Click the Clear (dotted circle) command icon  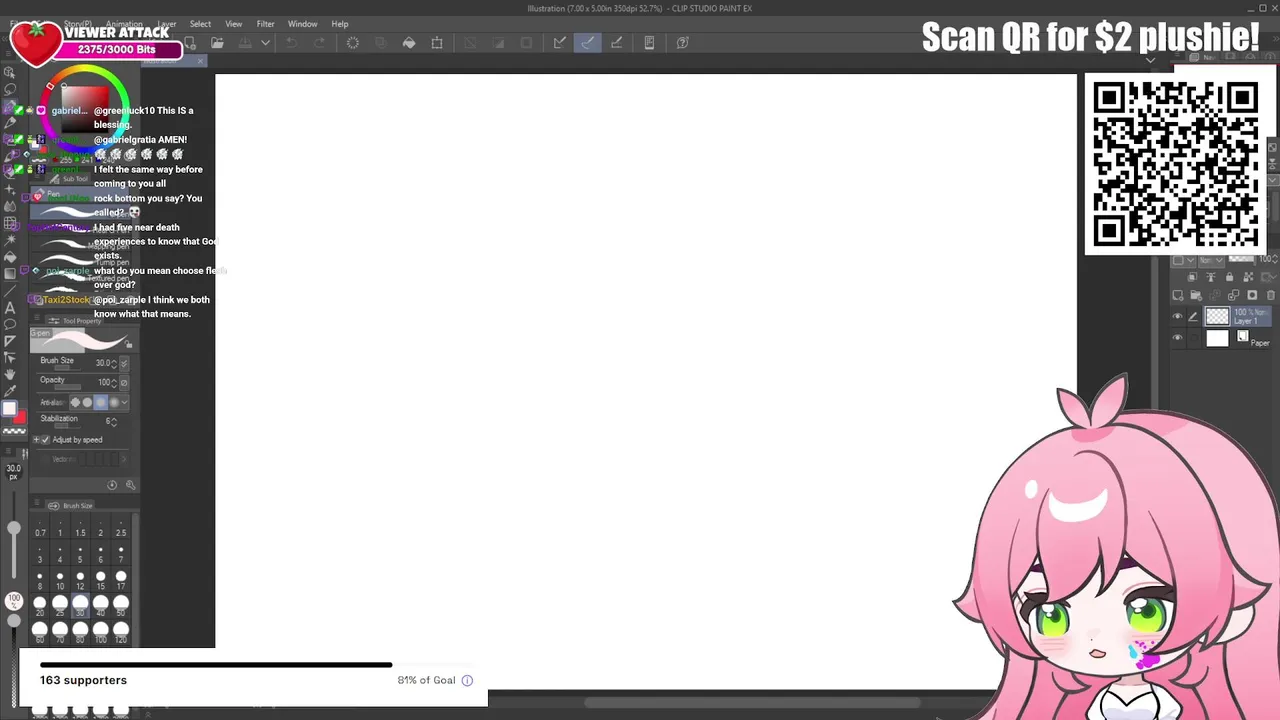tap(353, 43)
